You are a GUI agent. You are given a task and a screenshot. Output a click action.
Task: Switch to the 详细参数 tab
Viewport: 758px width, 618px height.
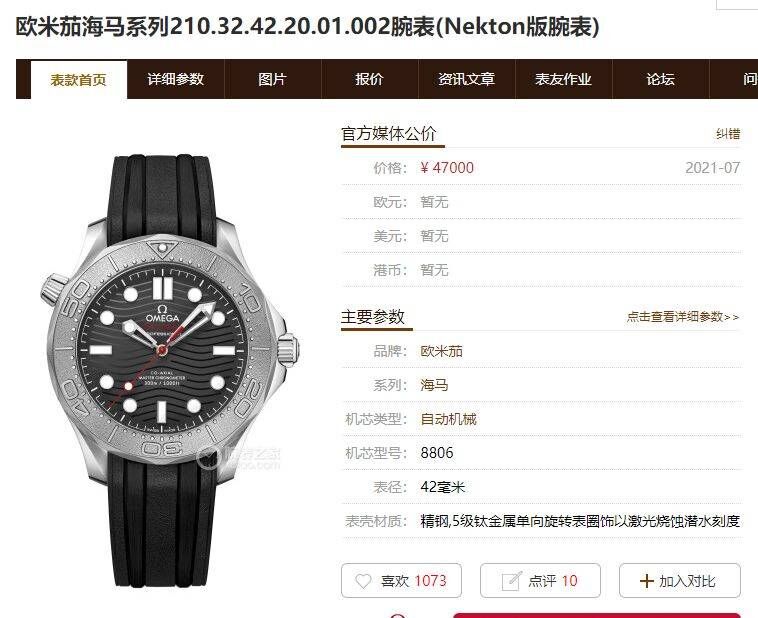pos(176,79)
